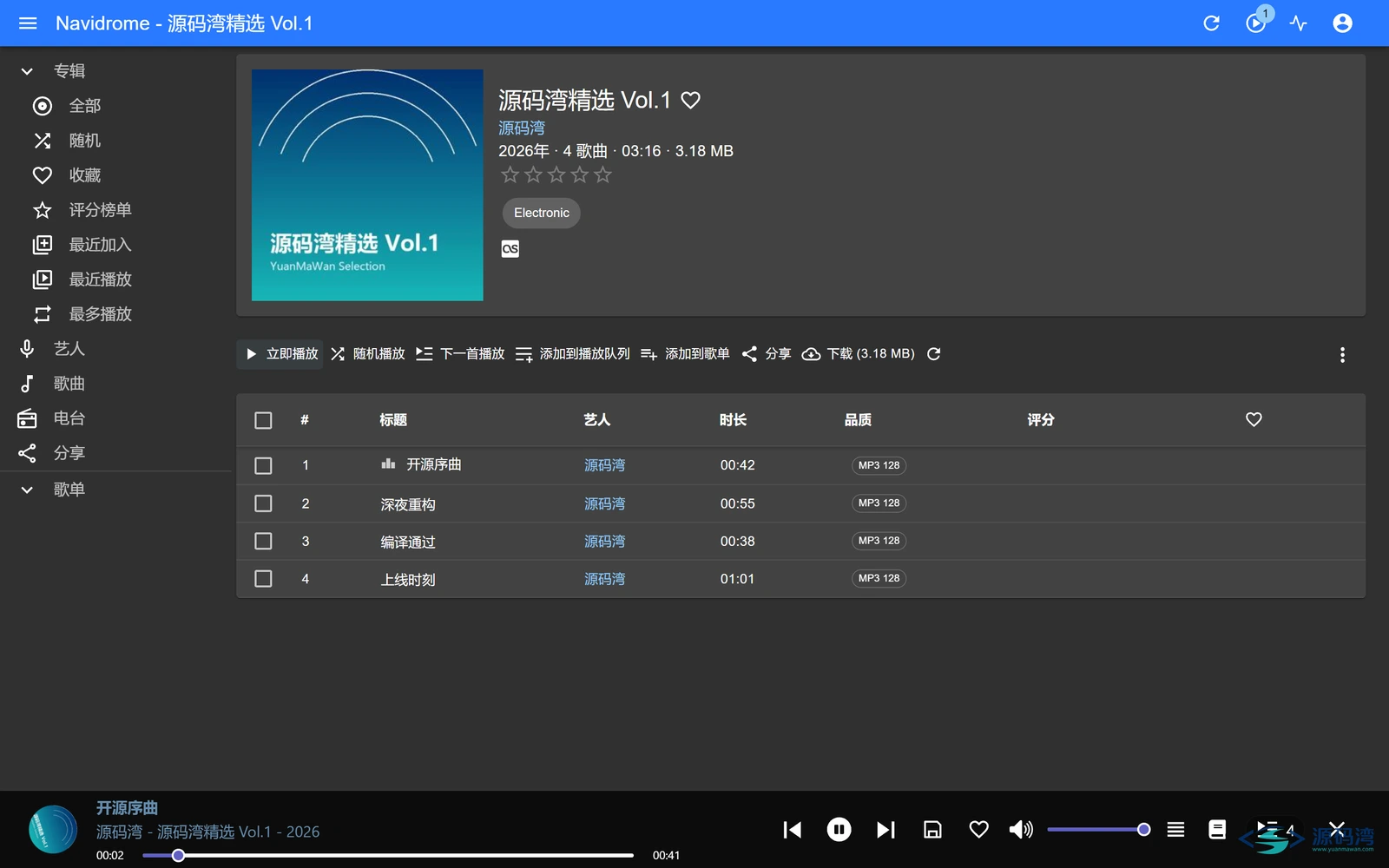This screenshot has width=1389, height=868.
Task: Click the 下一首播放 toolbar button
Action: [x=460, y=354]
